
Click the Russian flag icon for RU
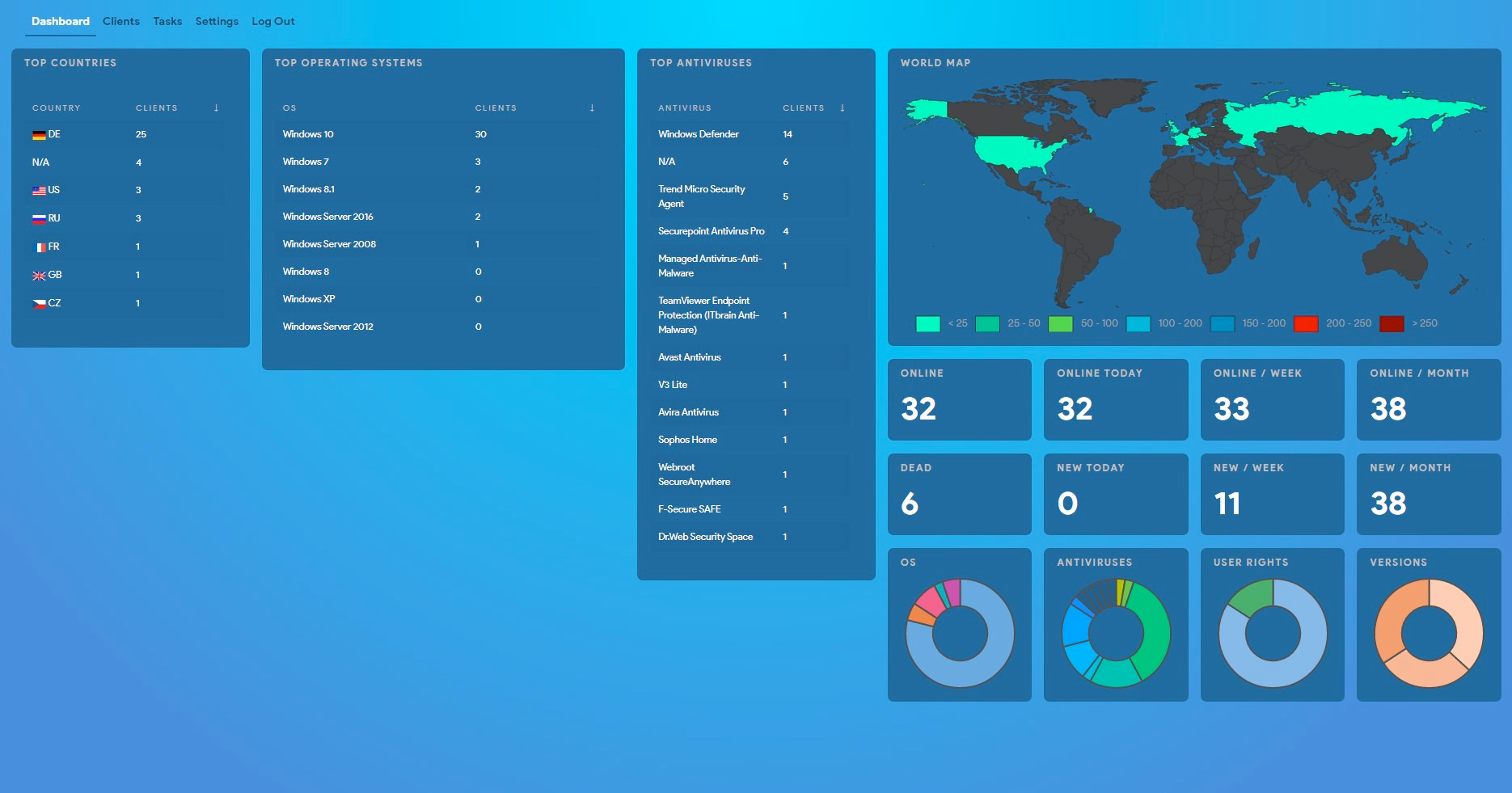click(39, 219)
